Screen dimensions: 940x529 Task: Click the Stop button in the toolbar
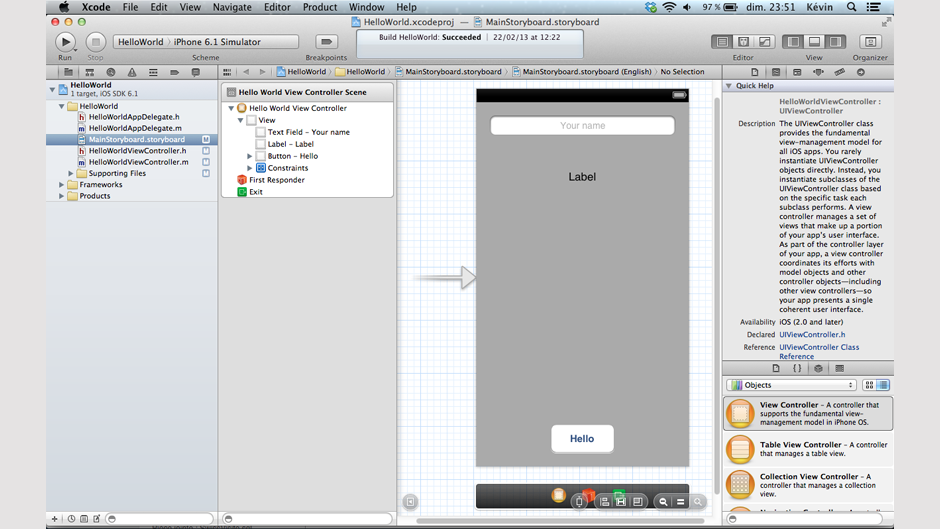[95, 42]
